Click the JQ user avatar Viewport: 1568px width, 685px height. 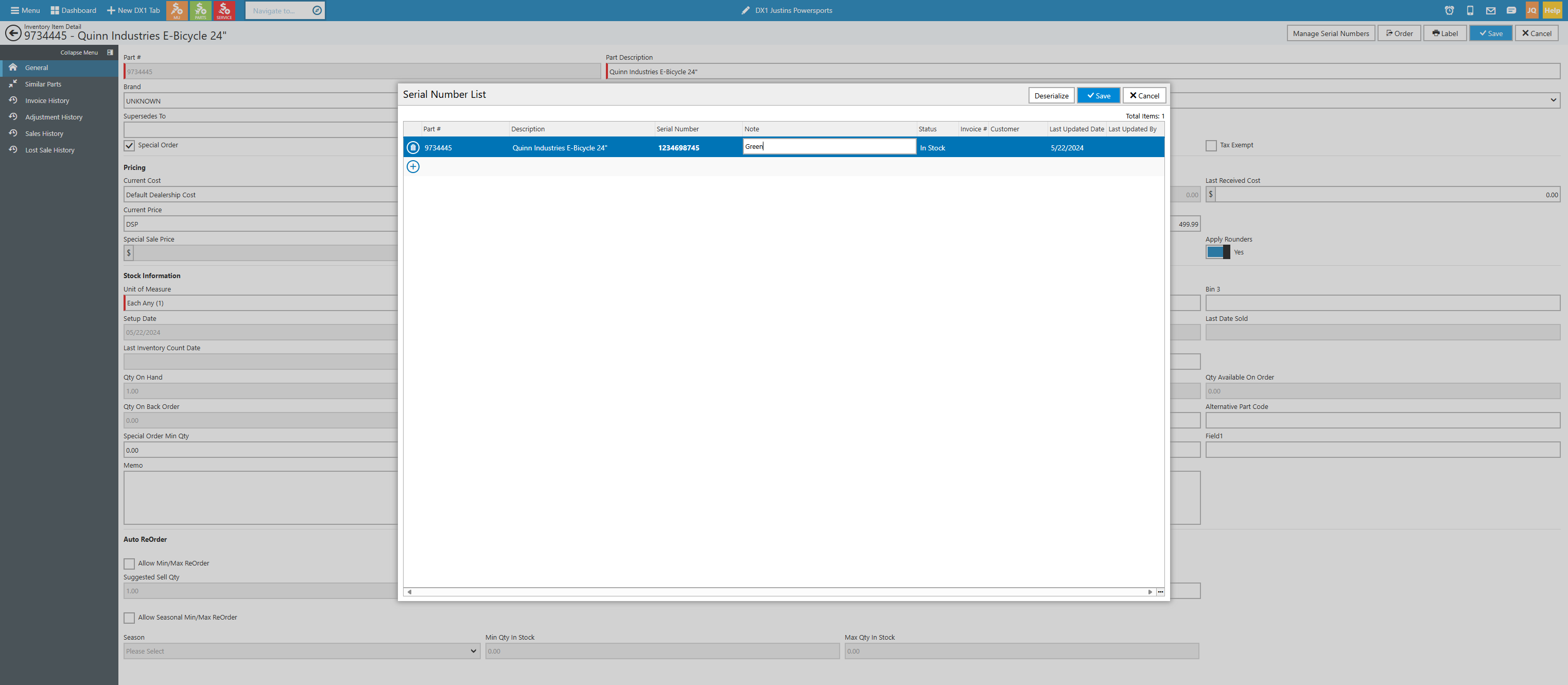pos(1531,10)
